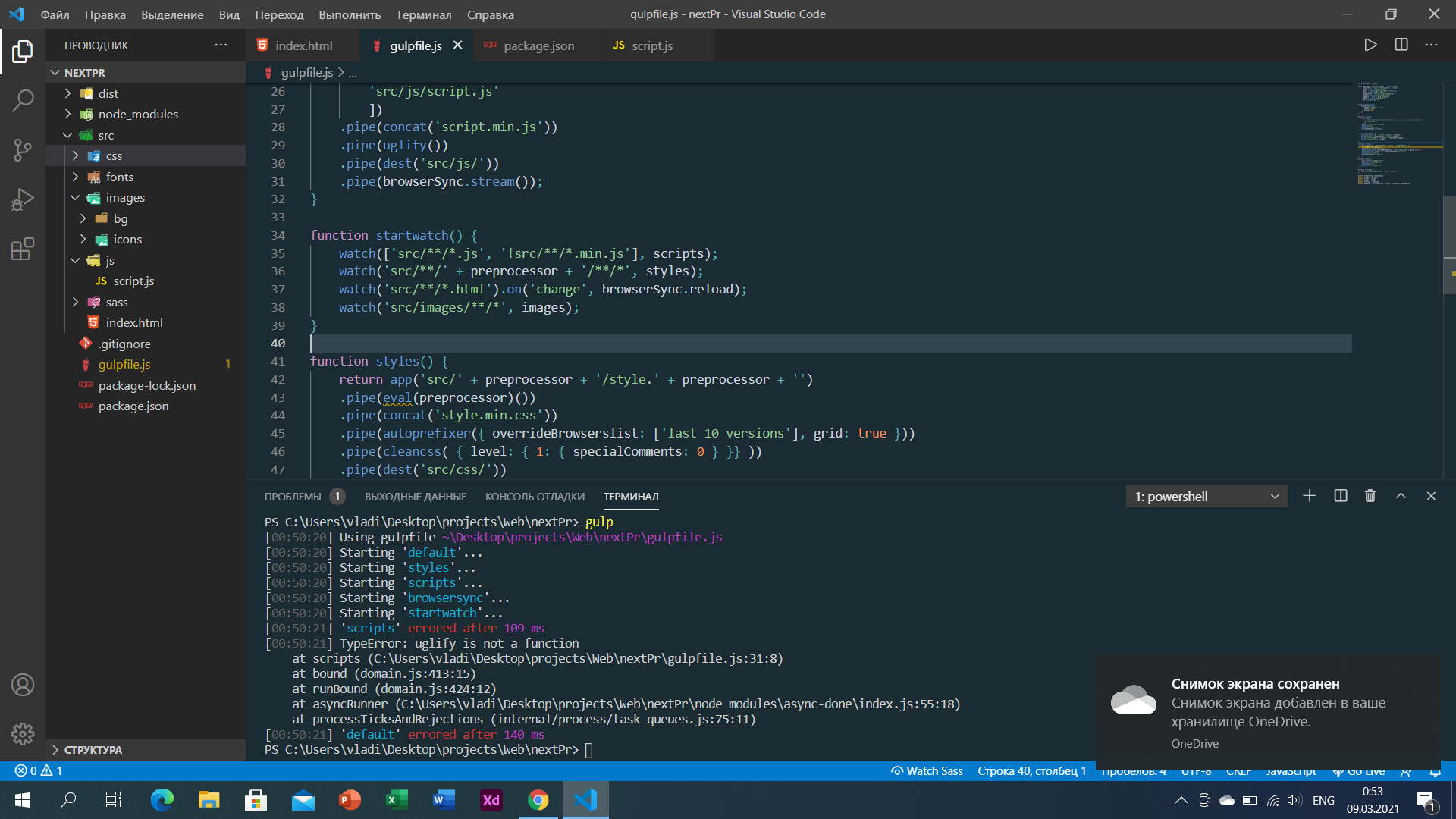The width and height of the screenshot is (1456, 819).
Task: Click the editor vertical scrollbar
Action: [1449, 244]
